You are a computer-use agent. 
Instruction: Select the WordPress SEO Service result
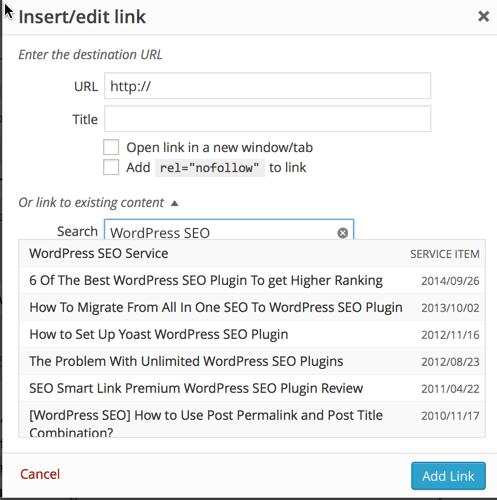[x=252, y=254]
